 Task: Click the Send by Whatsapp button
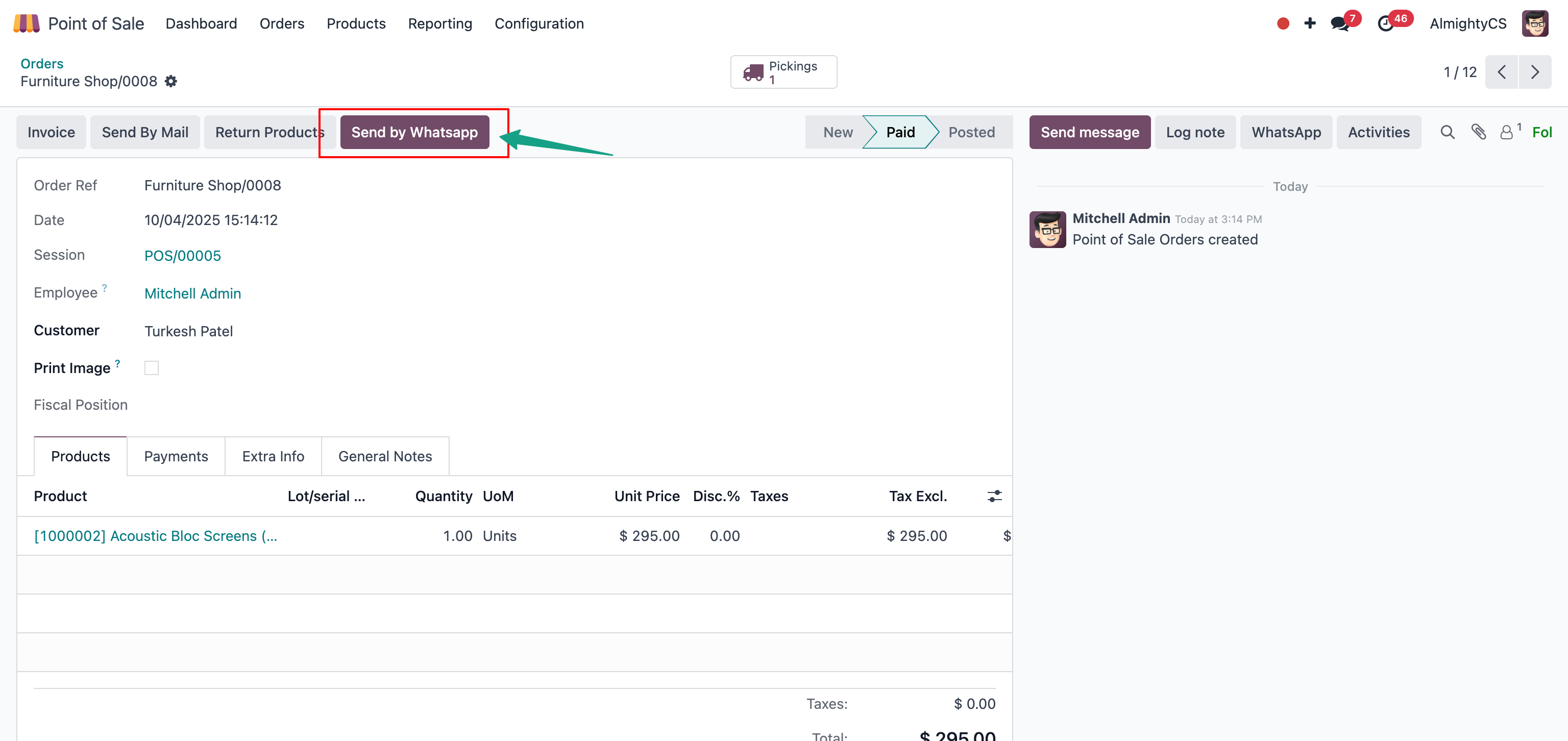click(414, 132)
